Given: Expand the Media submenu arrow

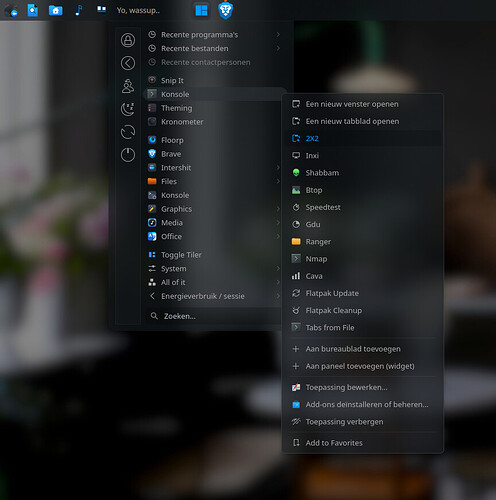Looking at the screenshot, I should click(278, 222).
